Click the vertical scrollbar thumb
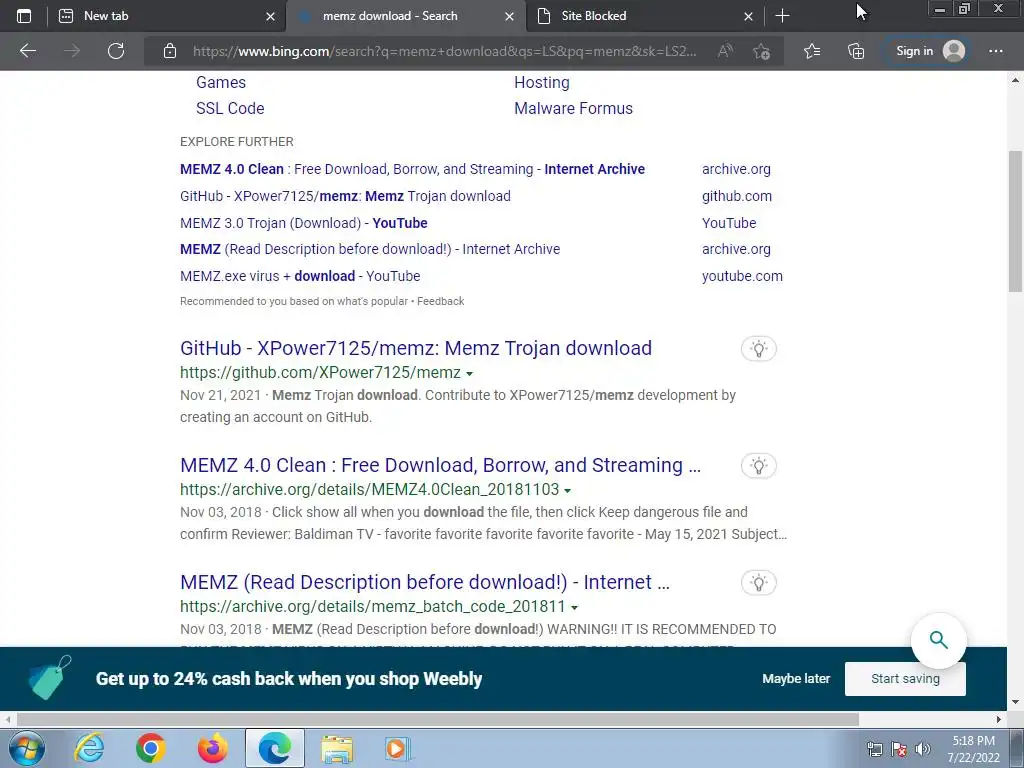Image resolution: width=1024 pixels, height=768 pixels. tap(1015, 221)
